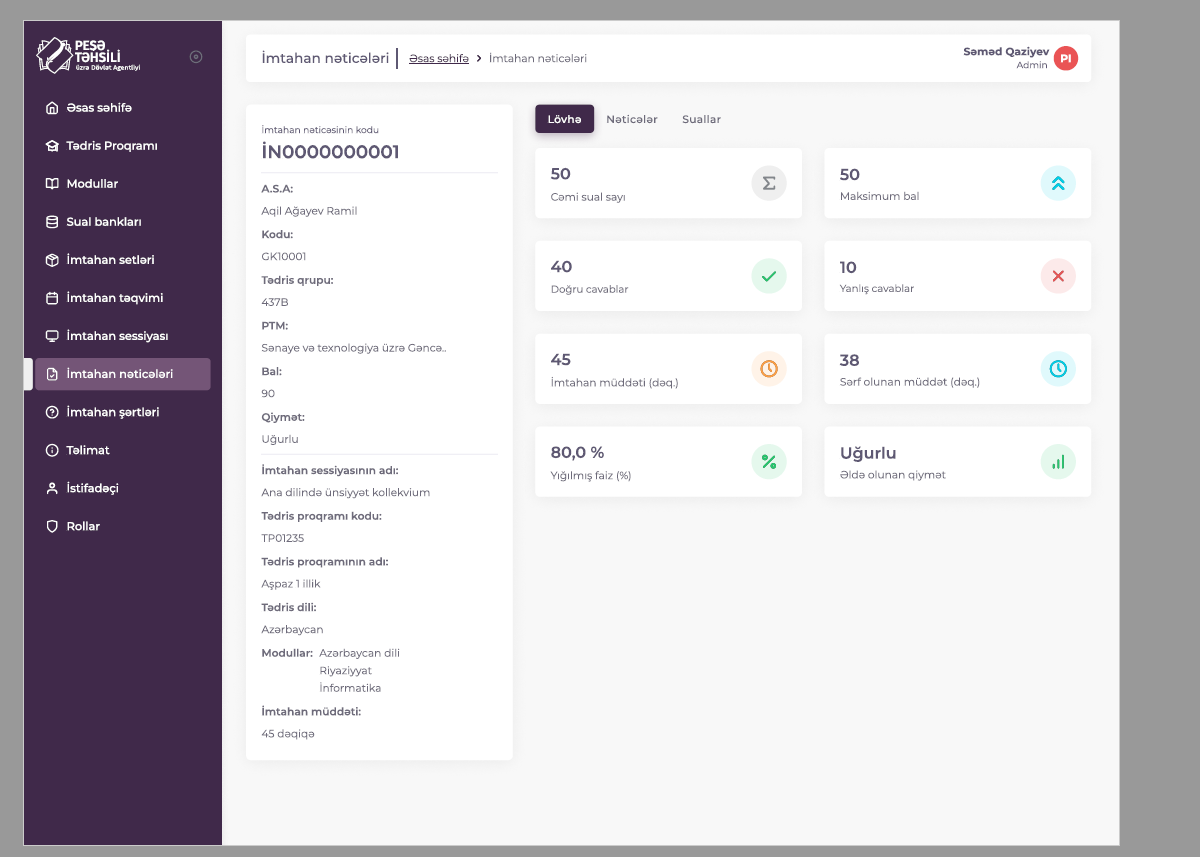This screenshot has height=857, width=1200.
Task: Follow the Əsas səhifə breadcrumb link
Action: tap(439, 58)
